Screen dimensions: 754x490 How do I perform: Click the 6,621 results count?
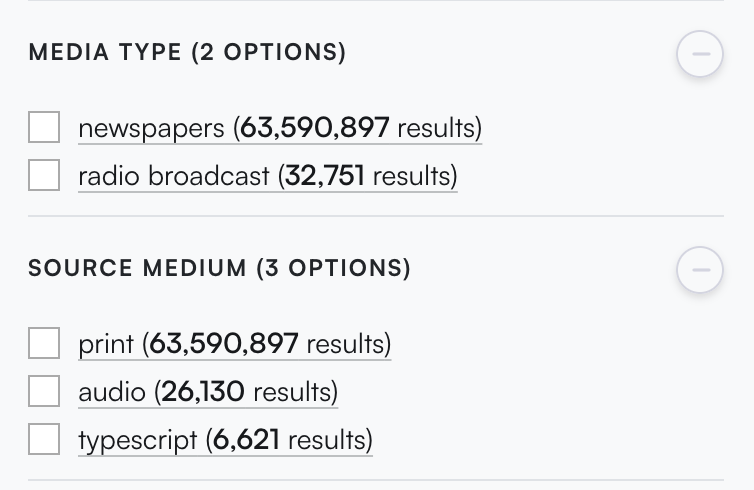coord(246,440)
